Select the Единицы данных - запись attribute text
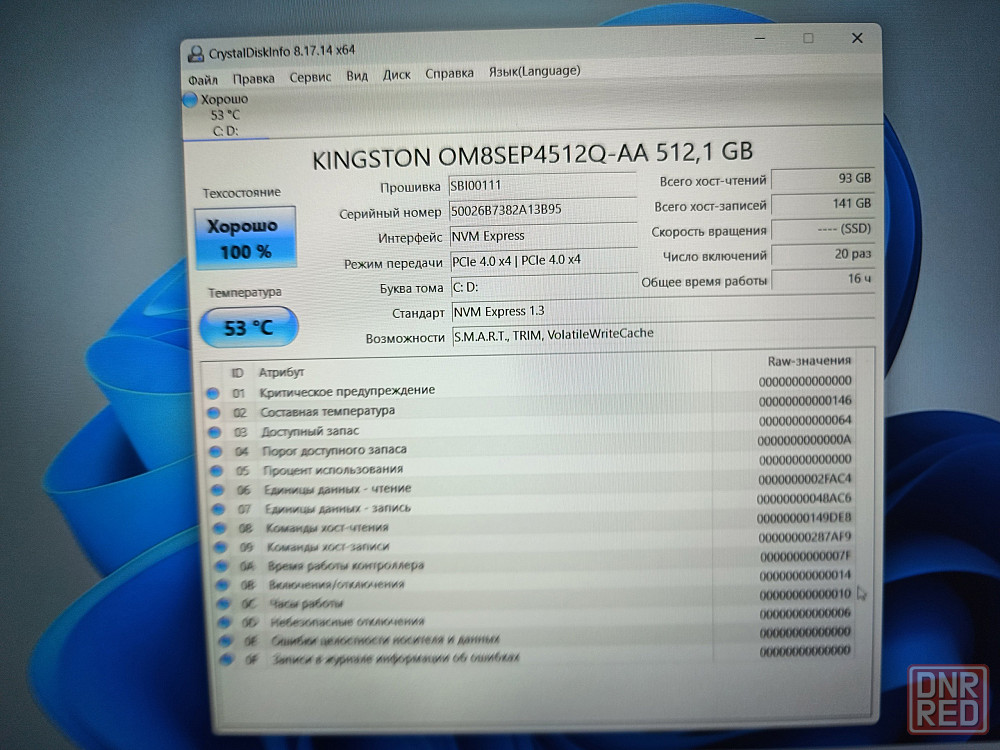The height and width of the screenshot is (750, 1000). click(x=338, y=508)
